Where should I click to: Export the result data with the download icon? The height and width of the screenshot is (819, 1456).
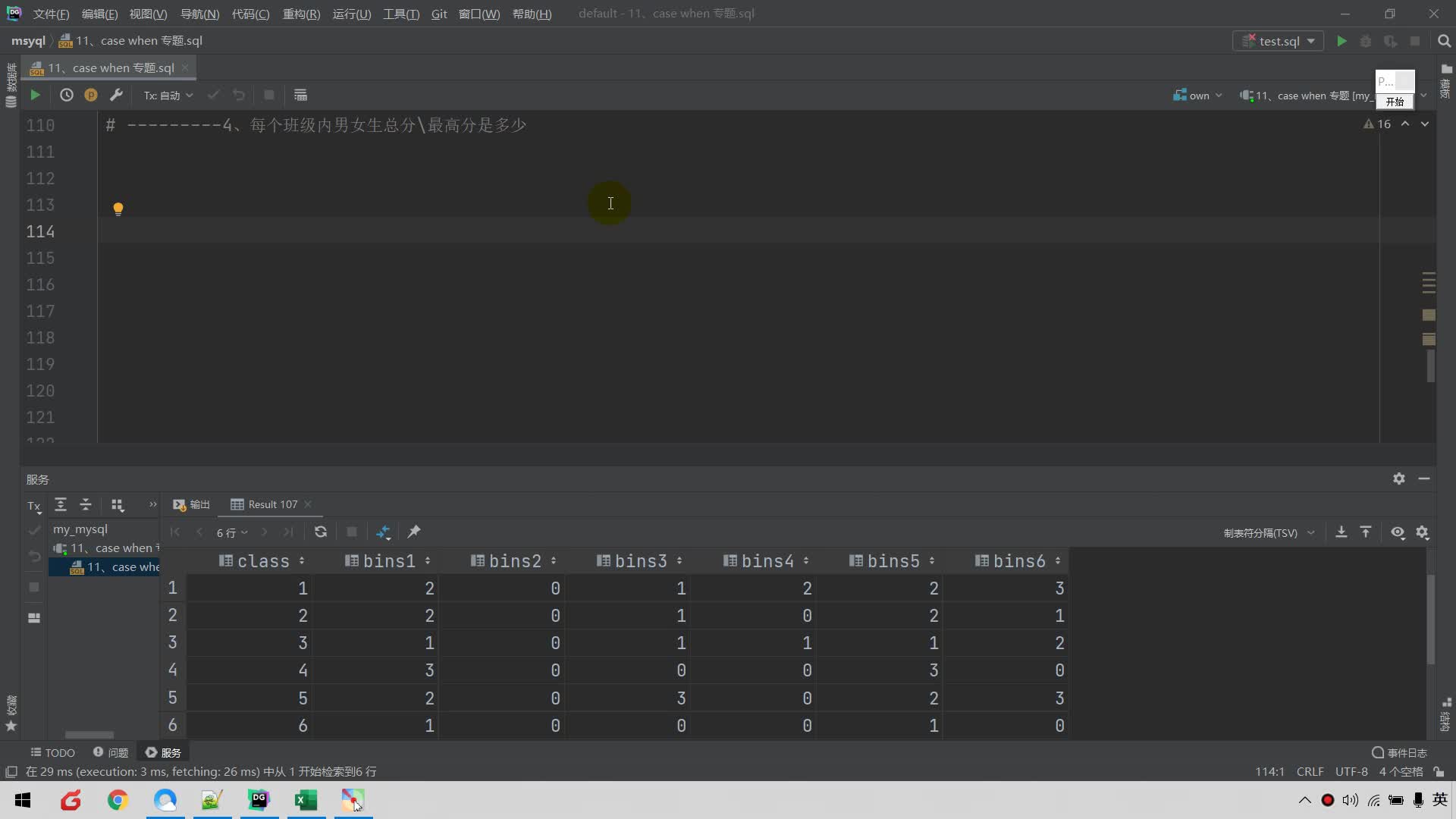click(x=1341, y=532)
